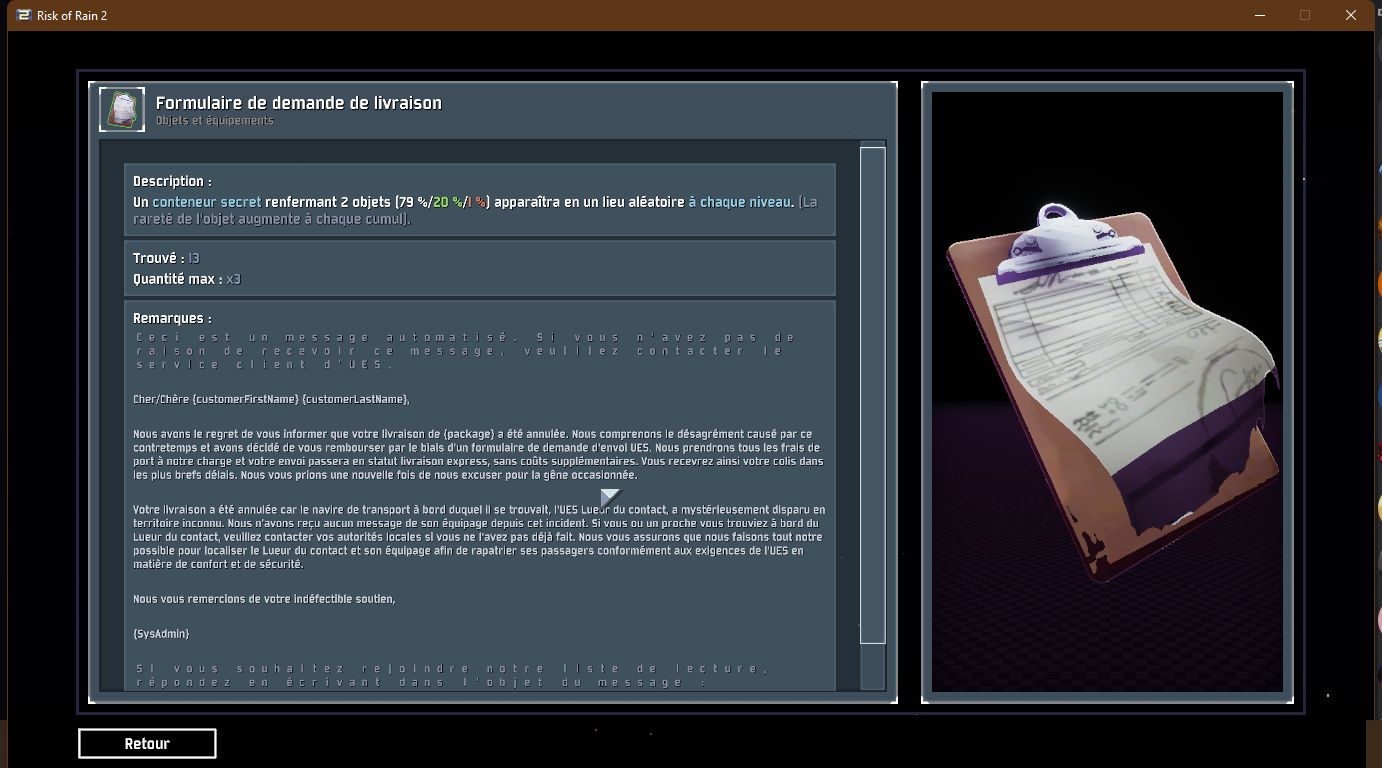Click the Retour button
Screen dimensions: 1382x768
pyautogui.click(x=147, y=744)
